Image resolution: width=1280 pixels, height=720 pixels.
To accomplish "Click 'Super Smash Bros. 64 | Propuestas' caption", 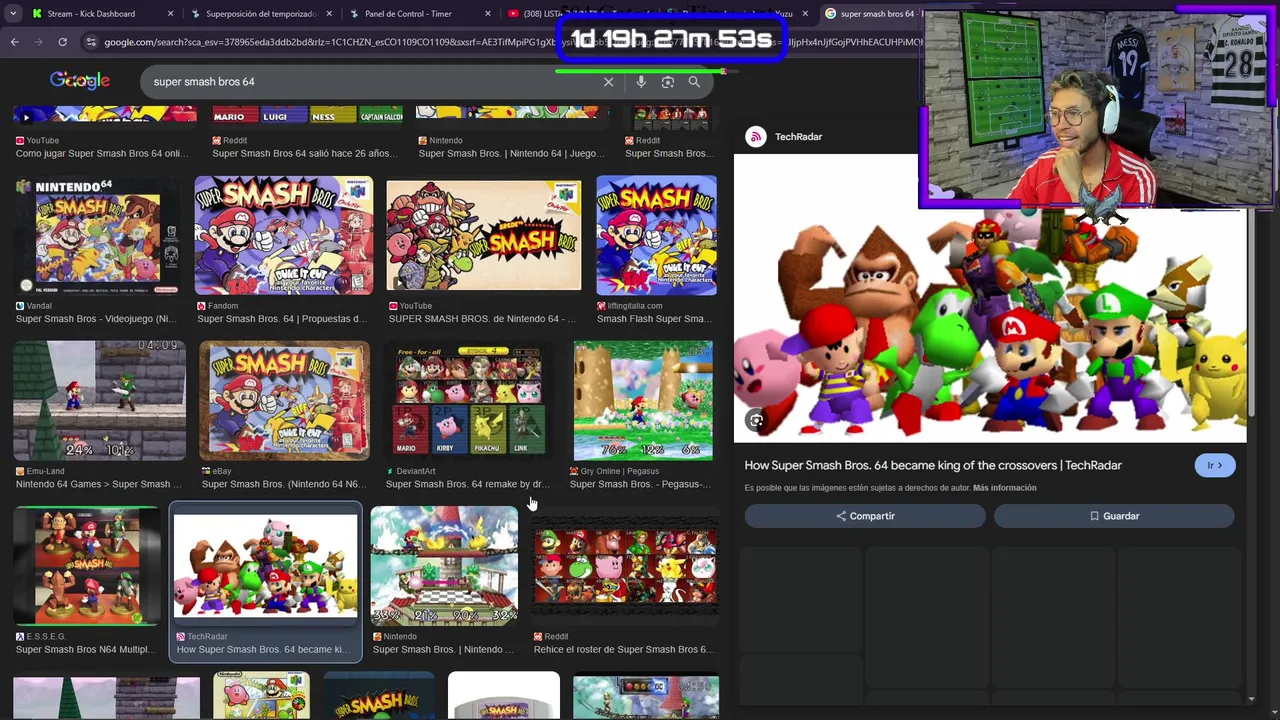I will (282, 319).
